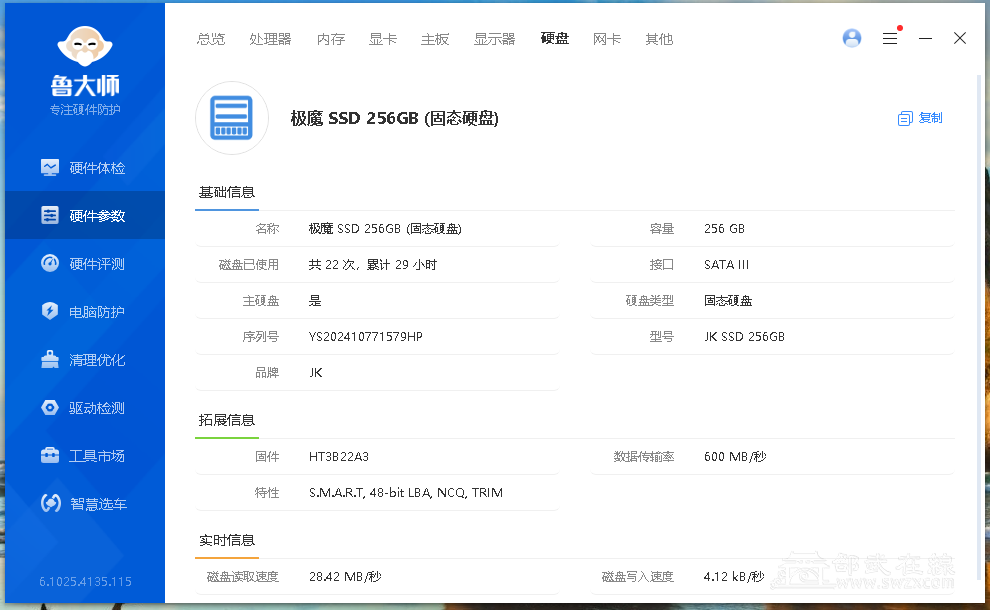Open the user account avatar
The height and width of the screenshot is (610, 990).
coord(852,39)
